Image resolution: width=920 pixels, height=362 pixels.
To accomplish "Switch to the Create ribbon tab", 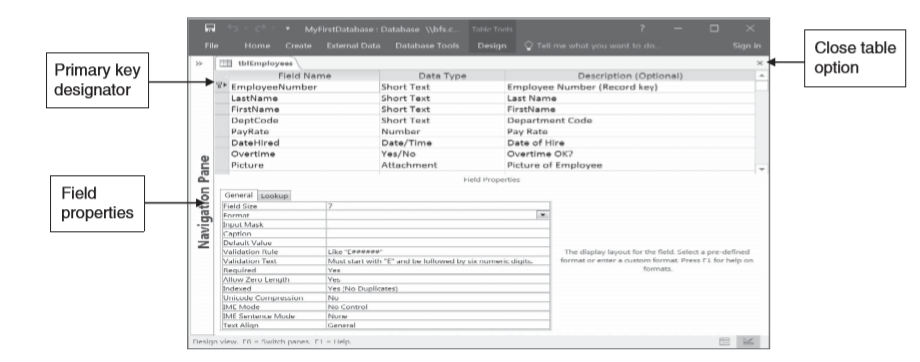I will tap(298, 46).
